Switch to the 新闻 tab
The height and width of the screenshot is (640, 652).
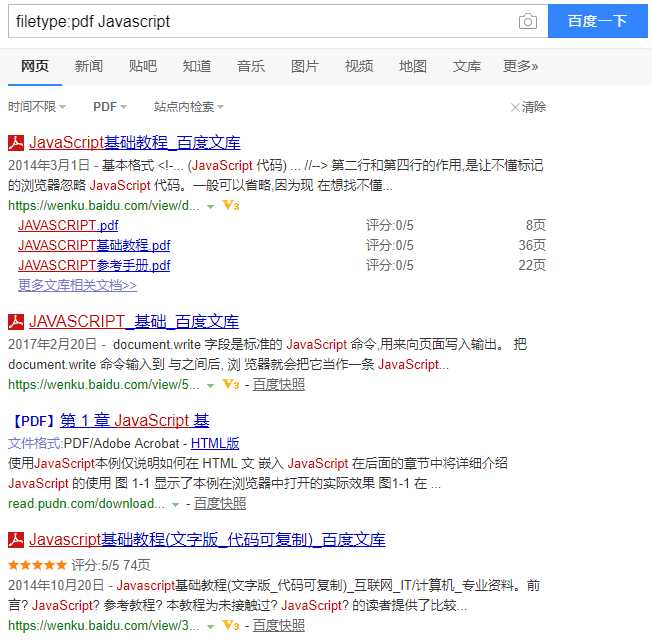89,66
